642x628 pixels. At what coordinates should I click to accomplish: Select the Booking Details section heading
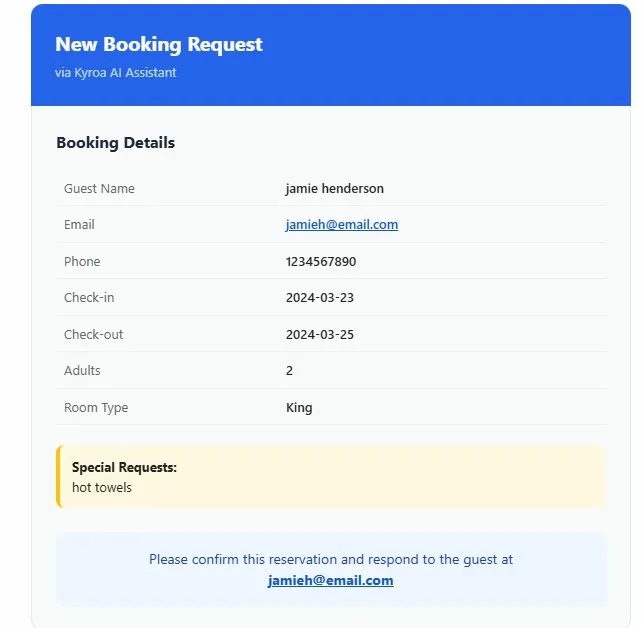click(115, 143)
